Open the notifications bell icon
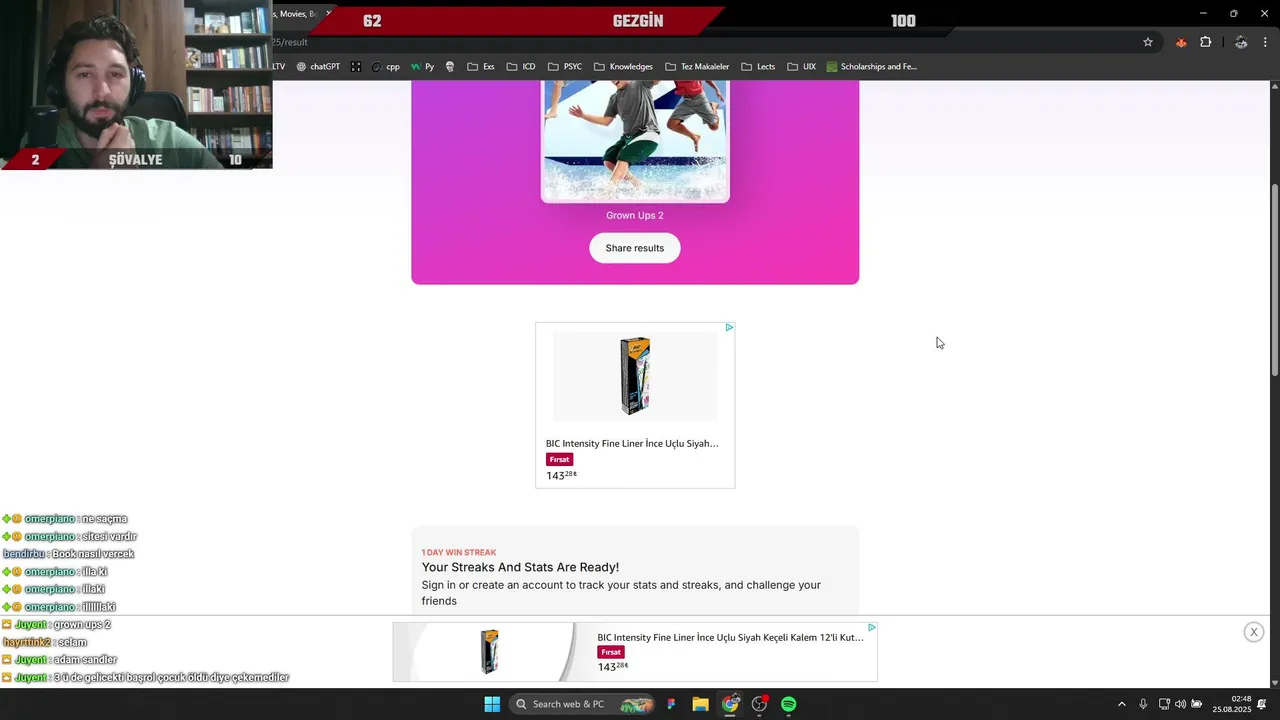The image size is (1280, 720). click(x=1262, y=704)
